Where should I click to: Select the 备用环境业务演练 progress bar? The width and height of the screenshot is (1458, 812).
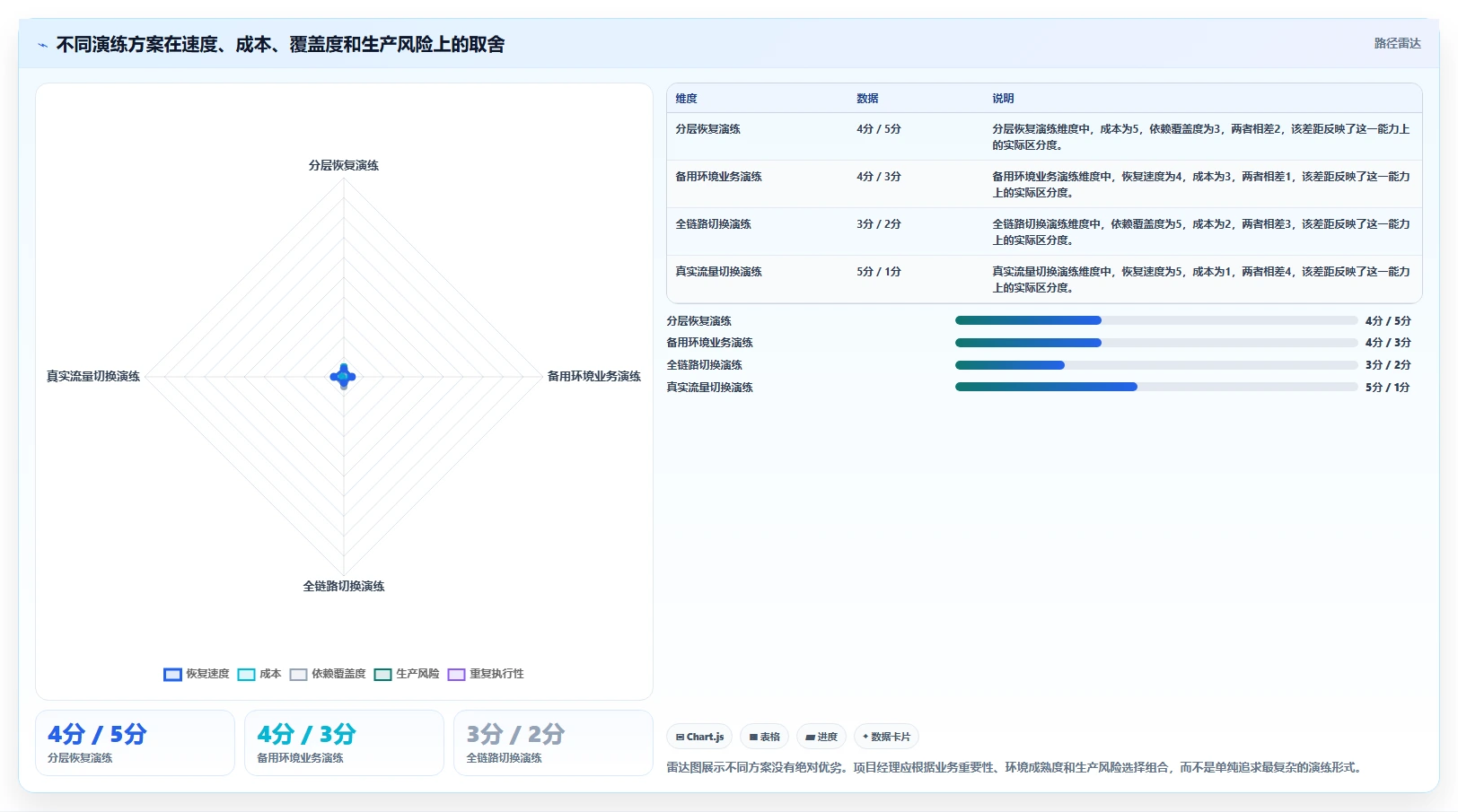pyautogui.click(x=1156, y=343)
